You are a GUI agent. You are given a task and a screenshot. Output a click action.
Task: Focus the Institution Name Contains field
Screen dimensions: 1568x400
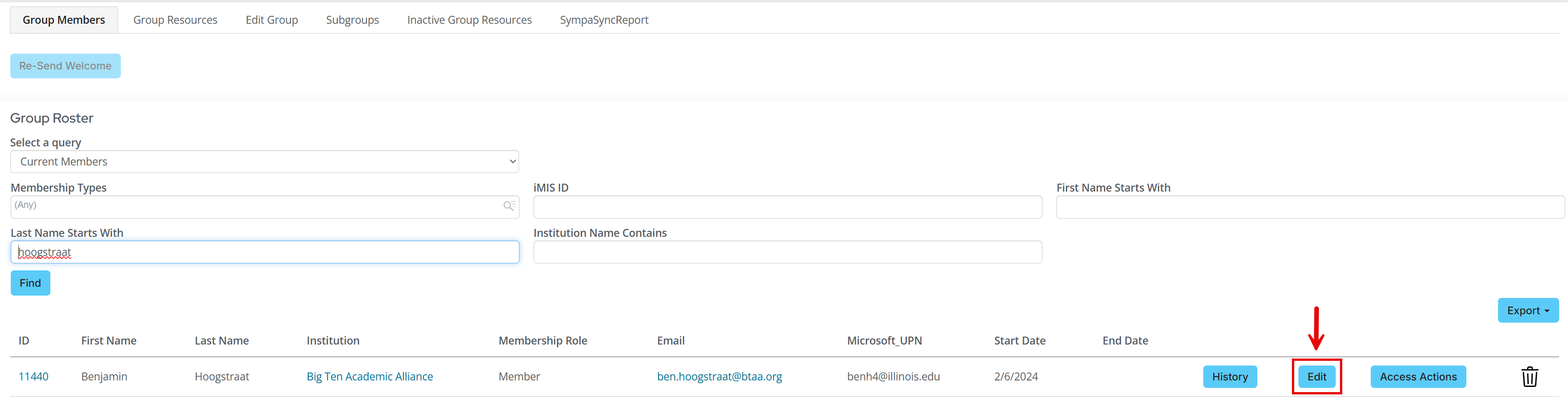[788, 252]
